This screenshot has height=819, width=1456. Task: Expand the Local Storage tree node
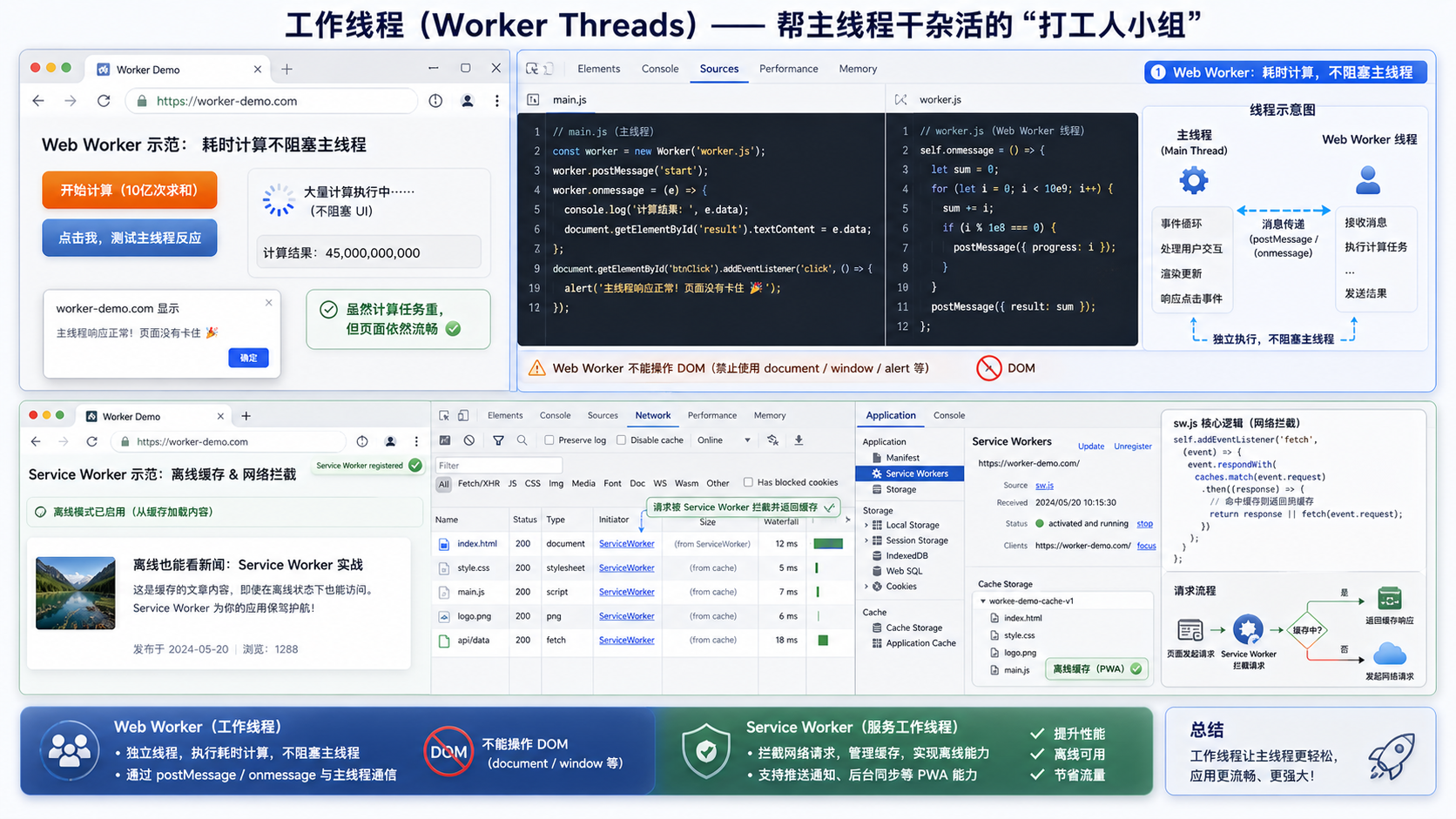[x=866, y=526]
